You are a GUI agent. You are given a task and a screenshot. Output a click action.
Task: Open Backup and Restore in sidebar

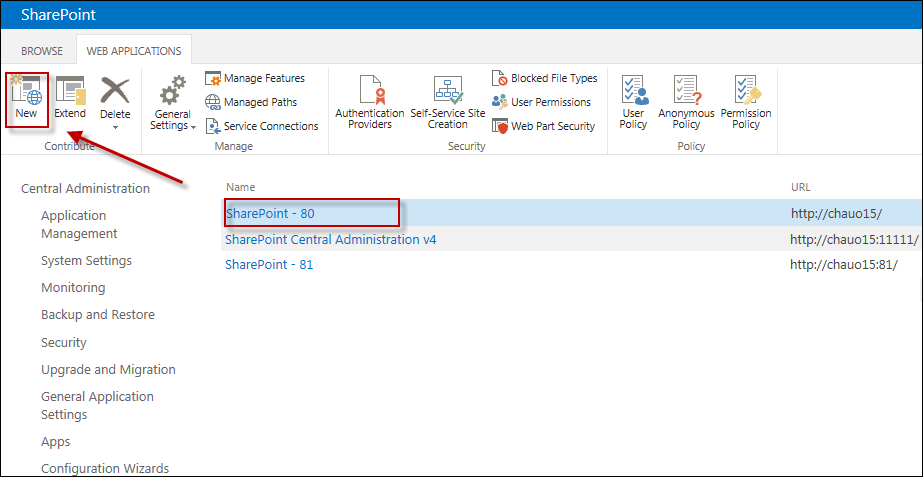(98, 314)
